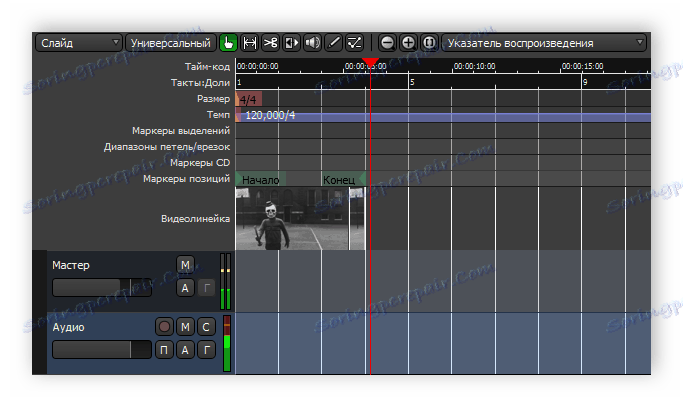Select the scissors cut tool
Image resolution: width=683 pixels, height=407 pixels.
271,43
